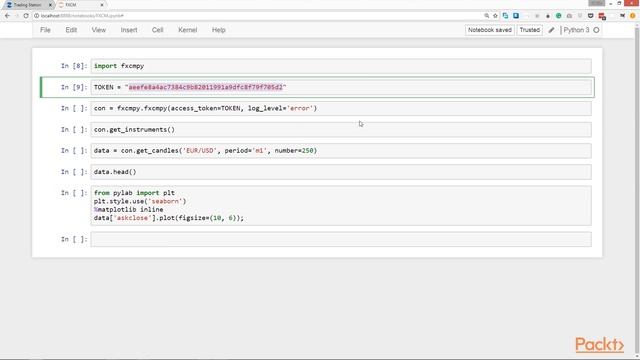
Task: Open the File menu
Action: (45, 30)
